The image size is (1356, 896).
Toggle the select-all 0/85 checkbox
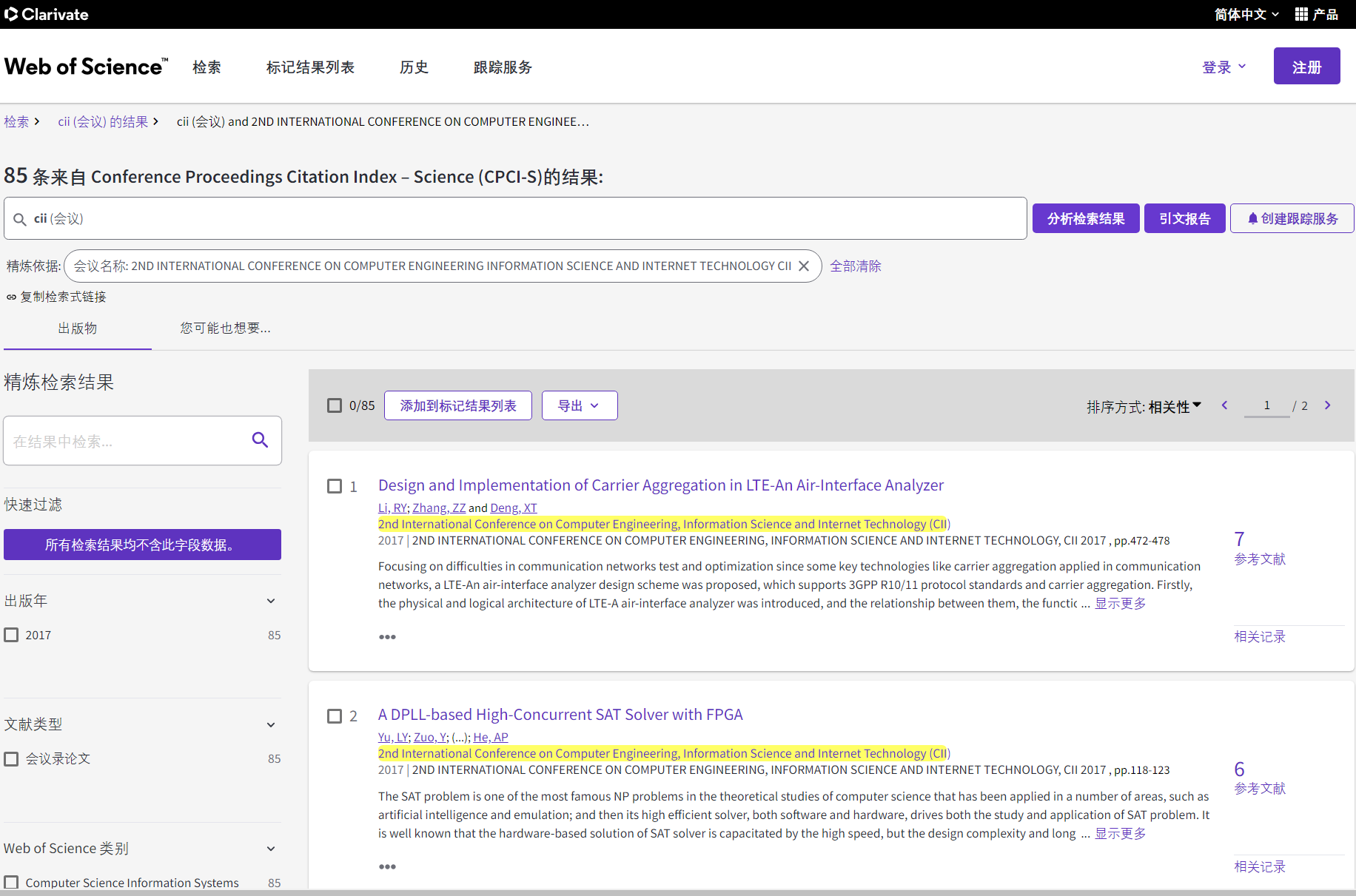[x=335, y=405]
